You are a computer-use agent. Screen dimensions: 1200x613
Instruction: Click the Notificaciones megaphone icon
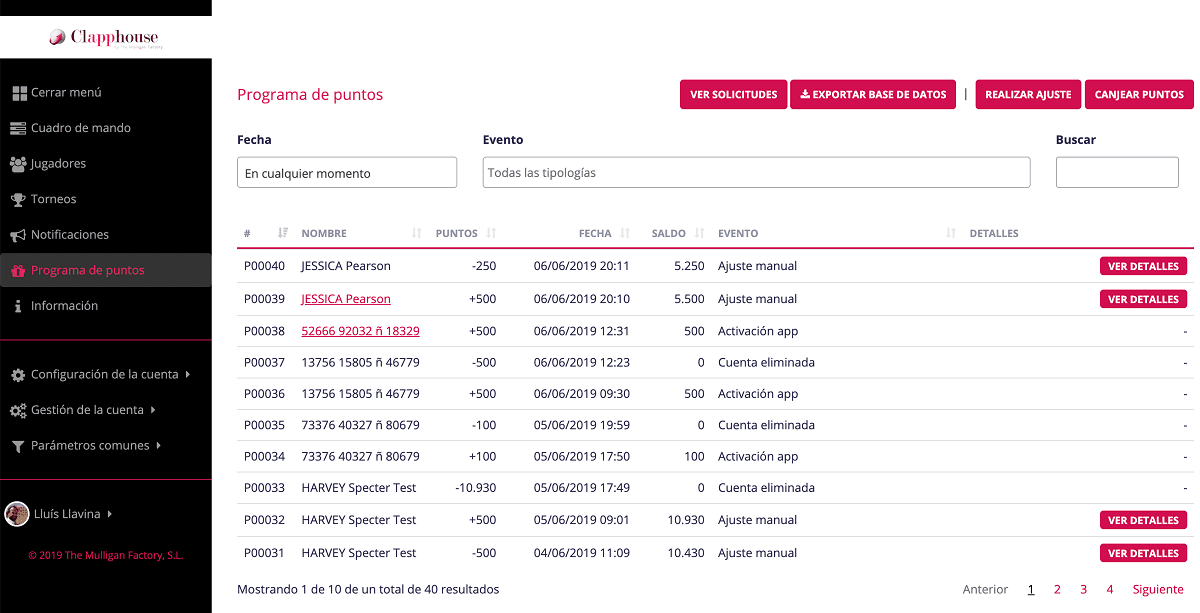point(18,235)
